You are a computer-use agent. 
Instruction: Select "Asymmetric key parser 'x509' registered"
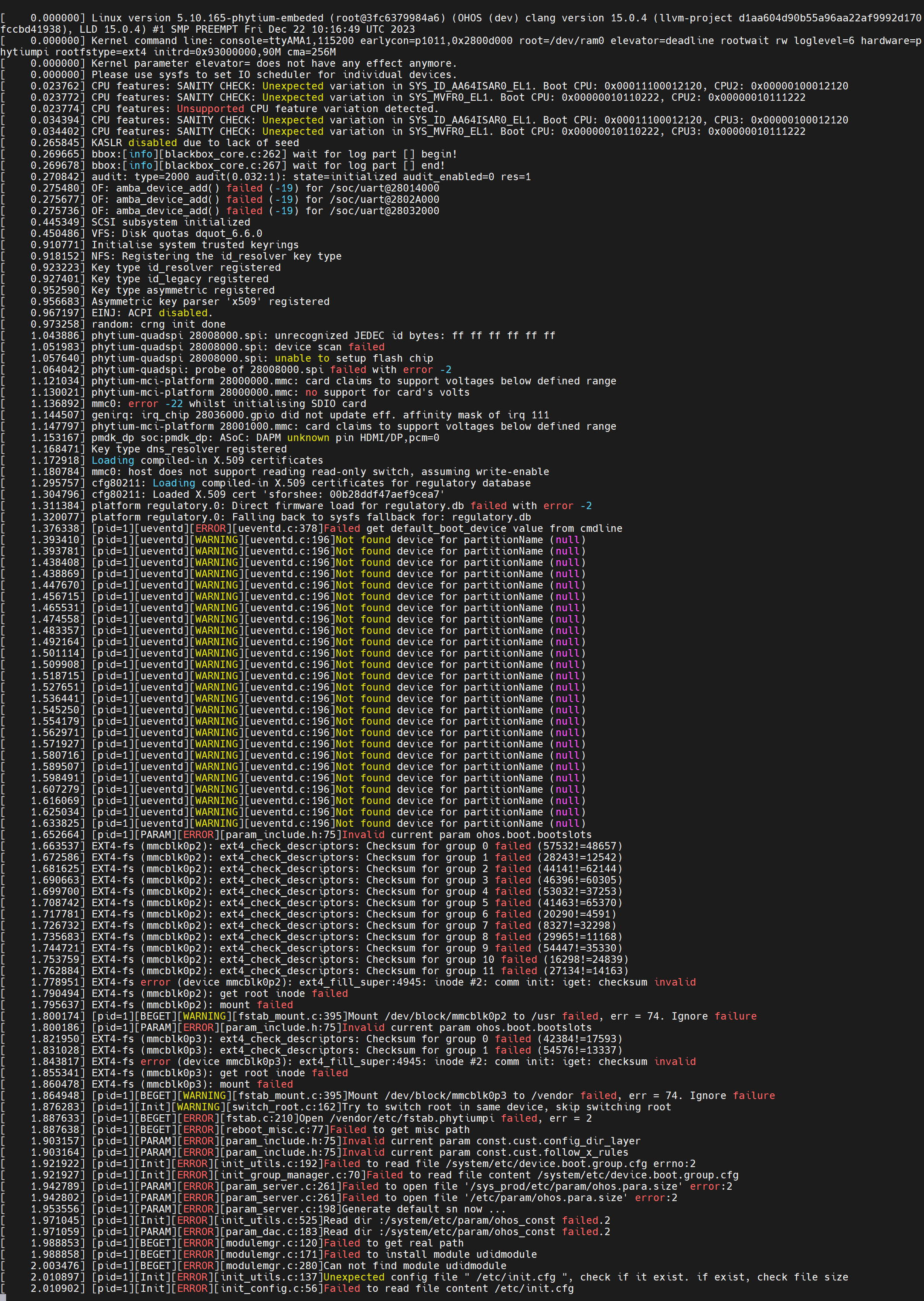pyautogui.click(x=211, y=301)
